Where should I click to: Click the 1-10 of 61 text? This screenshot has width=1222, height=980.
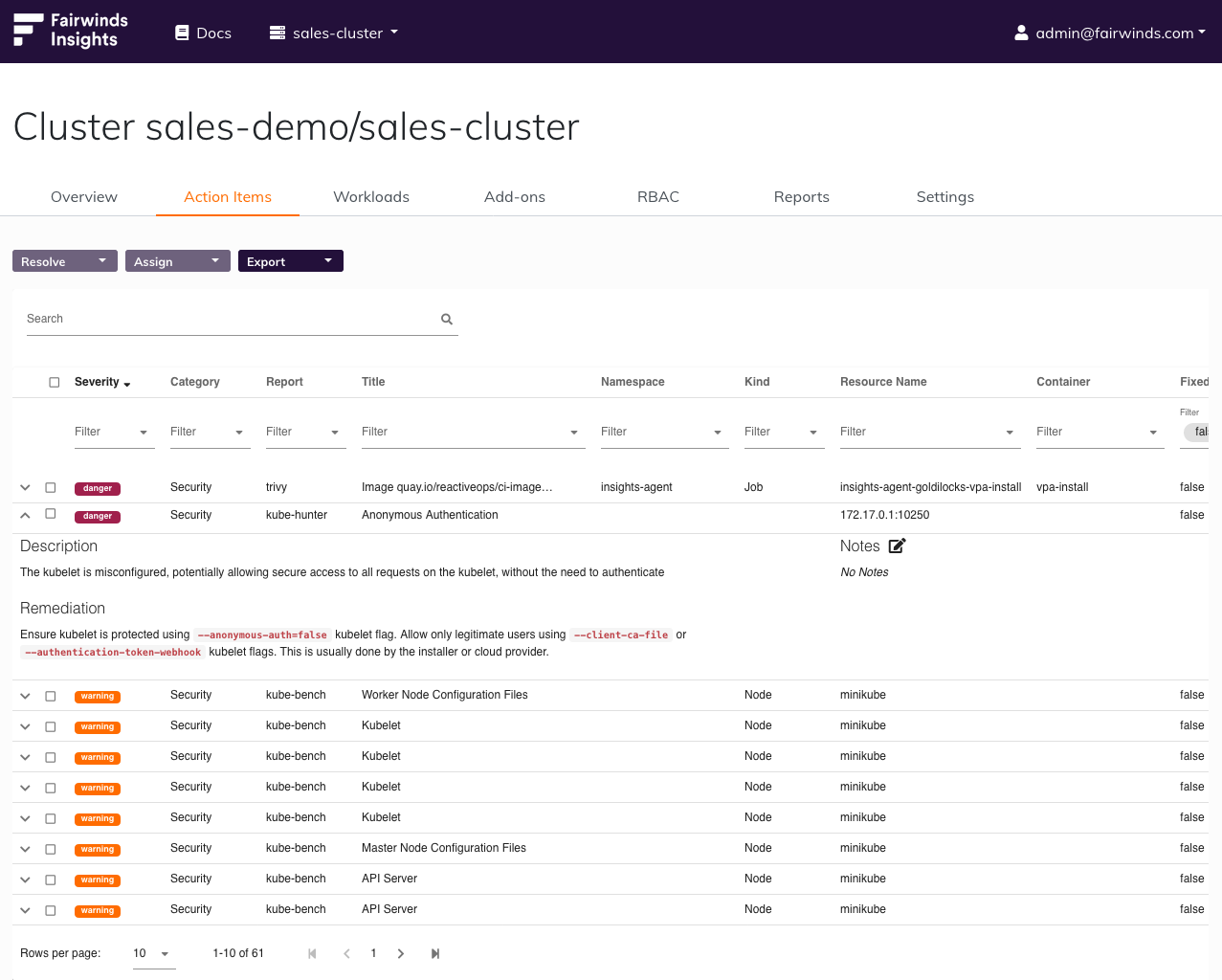pyautogui.click(x=238, y=953)
